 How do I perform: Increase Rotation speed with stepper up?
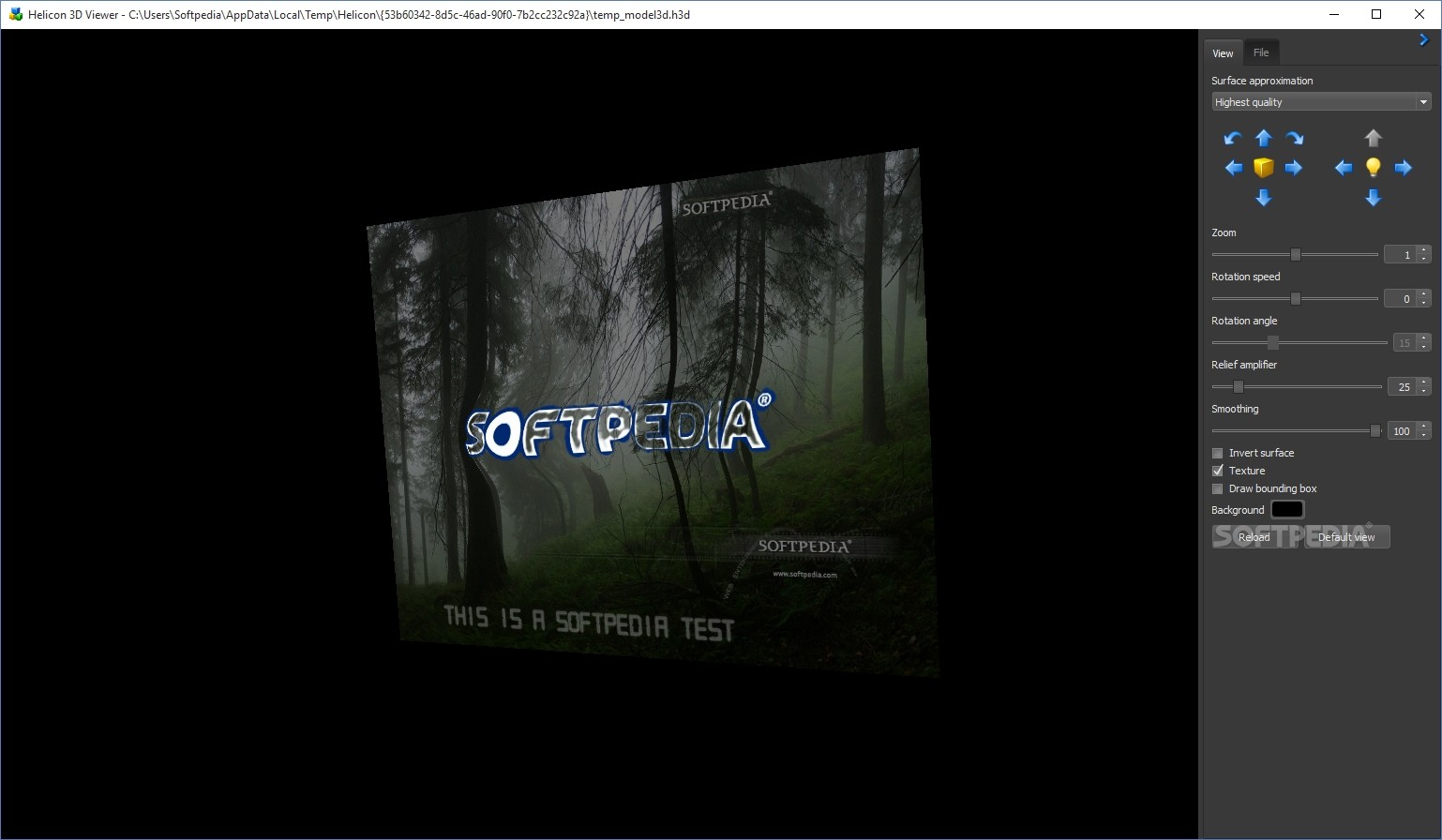(1424, 294)
